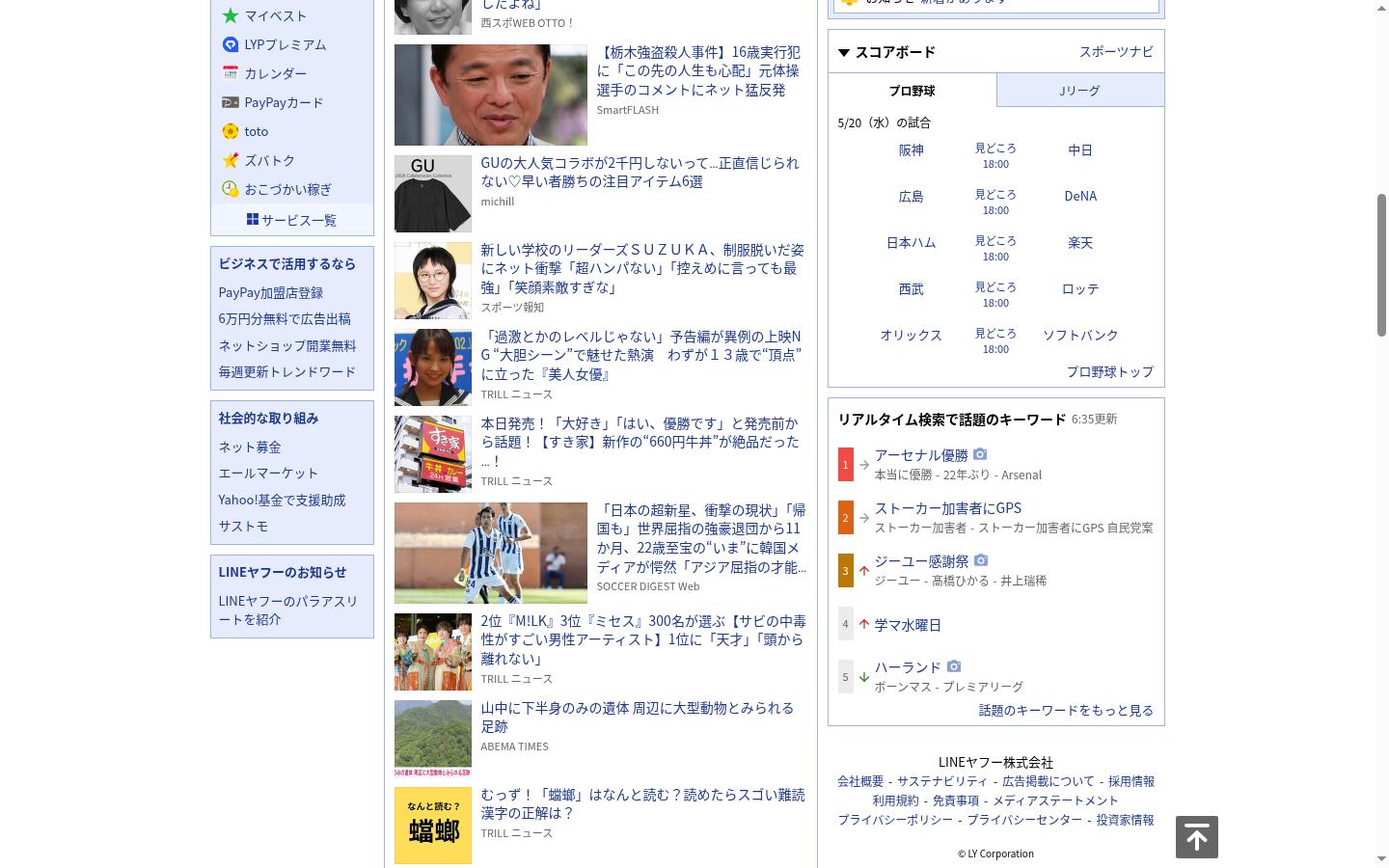Image resolution: width=1389 pixels, height=868 pixels.
Task: Click Yahoo!基金で支援助成 link
Action: [x=282, y=501]
